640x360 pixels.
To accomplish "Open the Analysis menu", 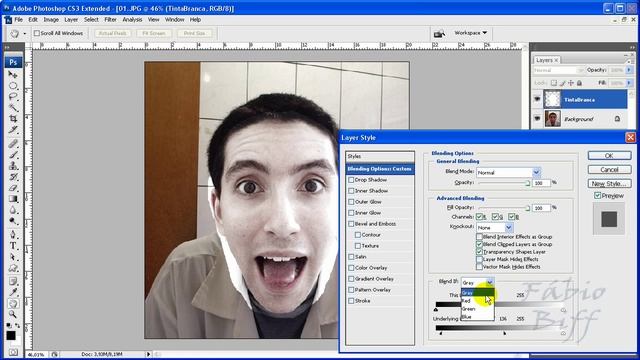I will [132, 20].
